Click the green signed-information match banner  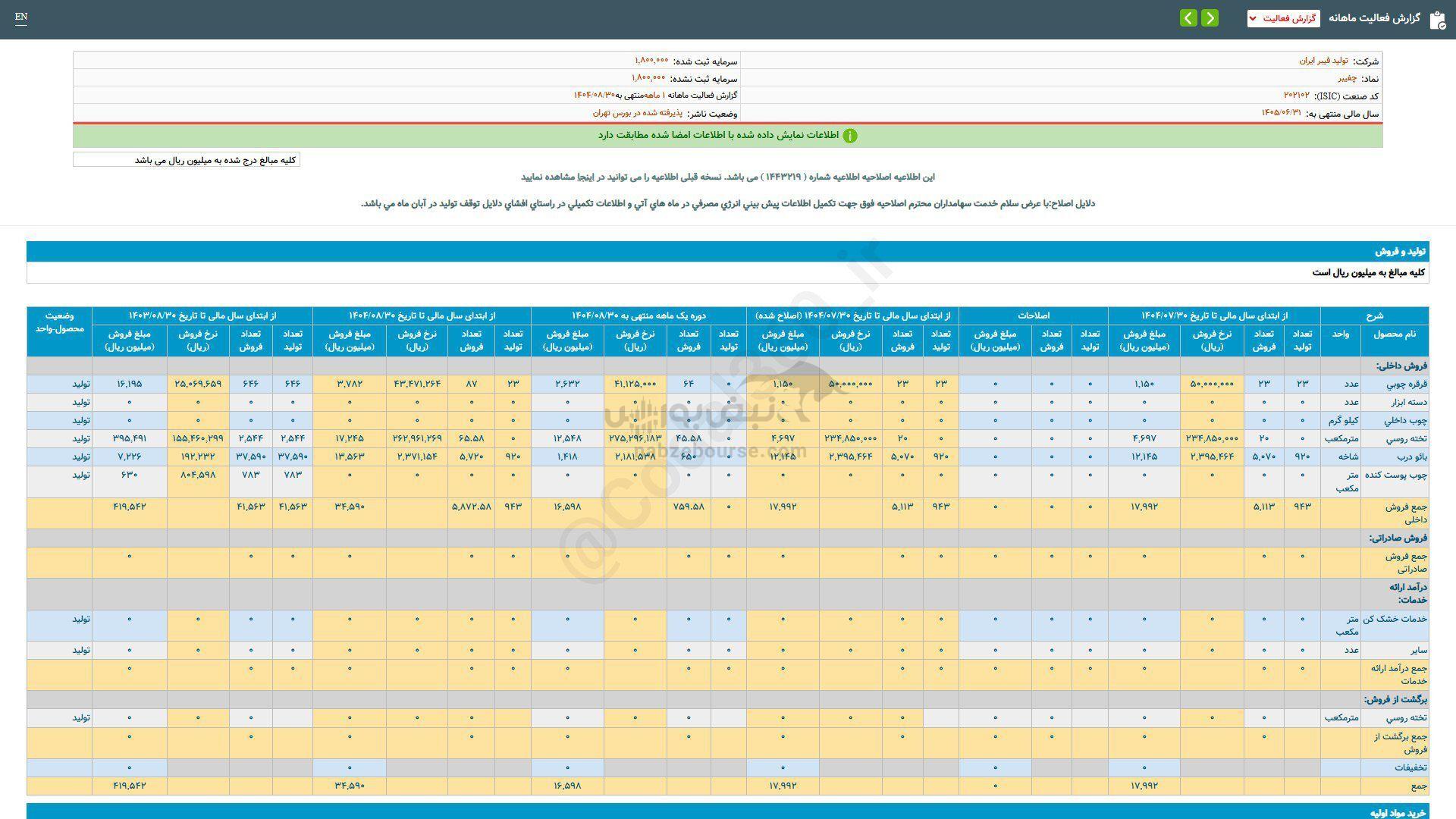click(727, 136)
